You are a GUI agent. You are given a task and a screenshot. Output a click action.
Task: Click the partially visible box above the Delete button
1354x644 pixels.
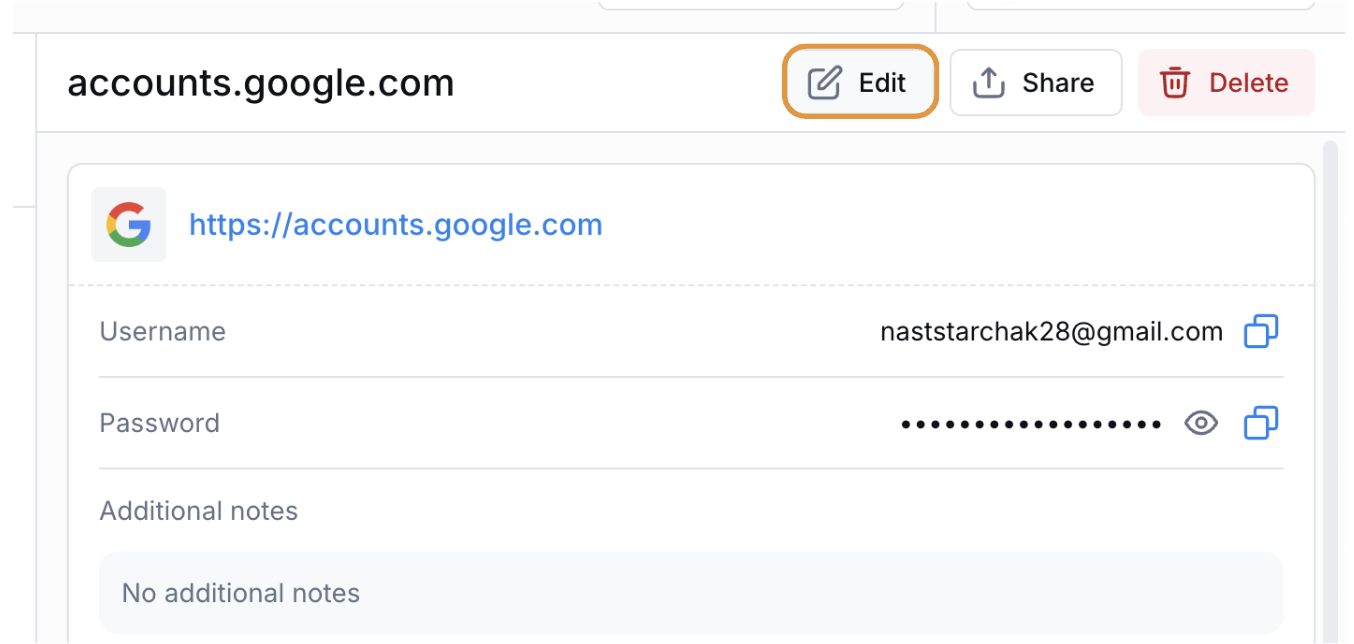(1141, 5)
